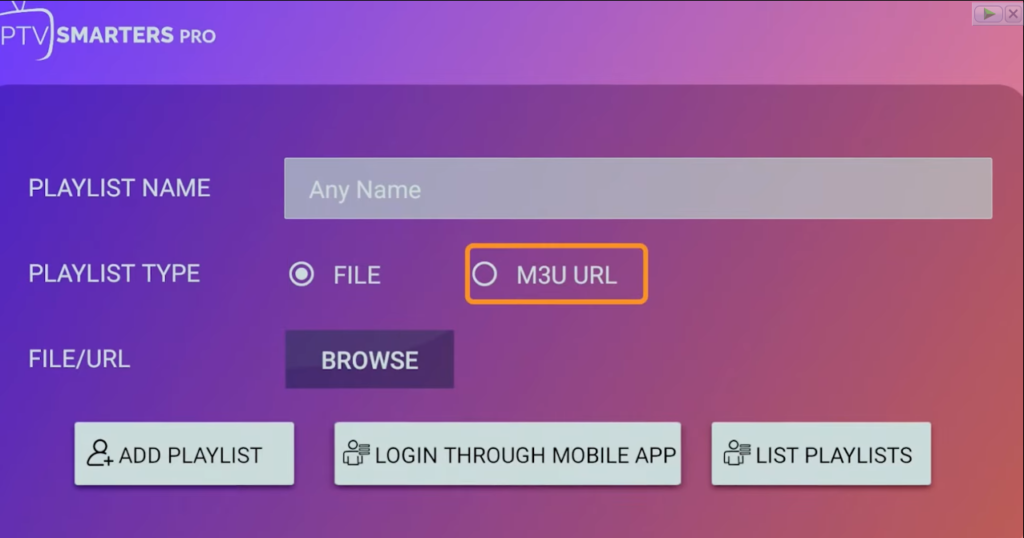Image resolution: width=1024 pixels, height=538 pixels.
Task: Click the green play triangle ad icon
Action: [x=988, y=14]
